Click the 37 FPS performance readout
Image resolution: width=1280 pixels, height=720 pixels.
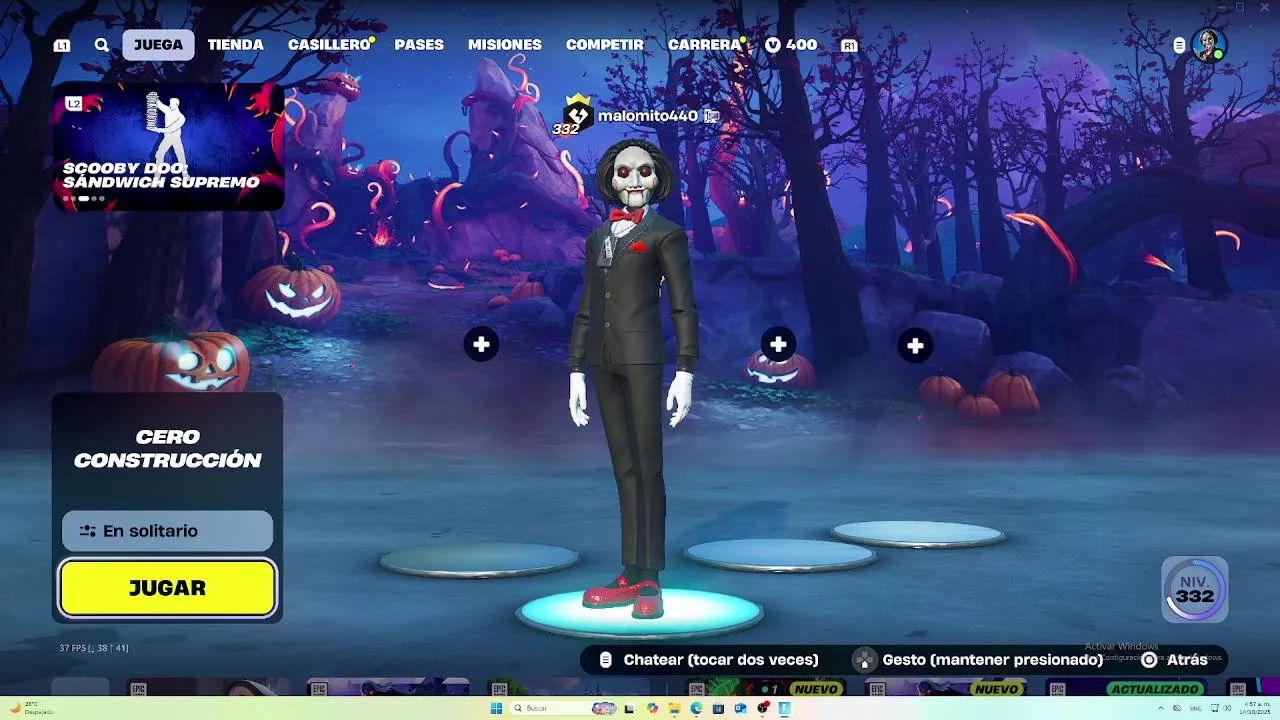click(93, 648)
